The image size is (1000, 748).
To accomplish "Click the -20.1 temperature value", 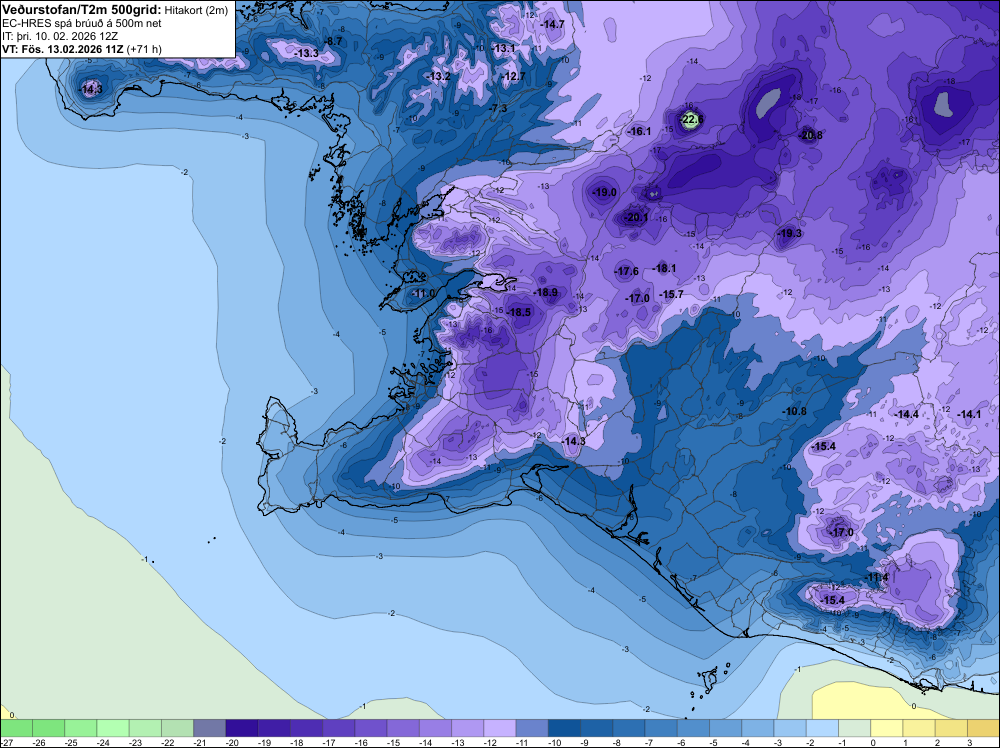I will (x=636, y=217).
